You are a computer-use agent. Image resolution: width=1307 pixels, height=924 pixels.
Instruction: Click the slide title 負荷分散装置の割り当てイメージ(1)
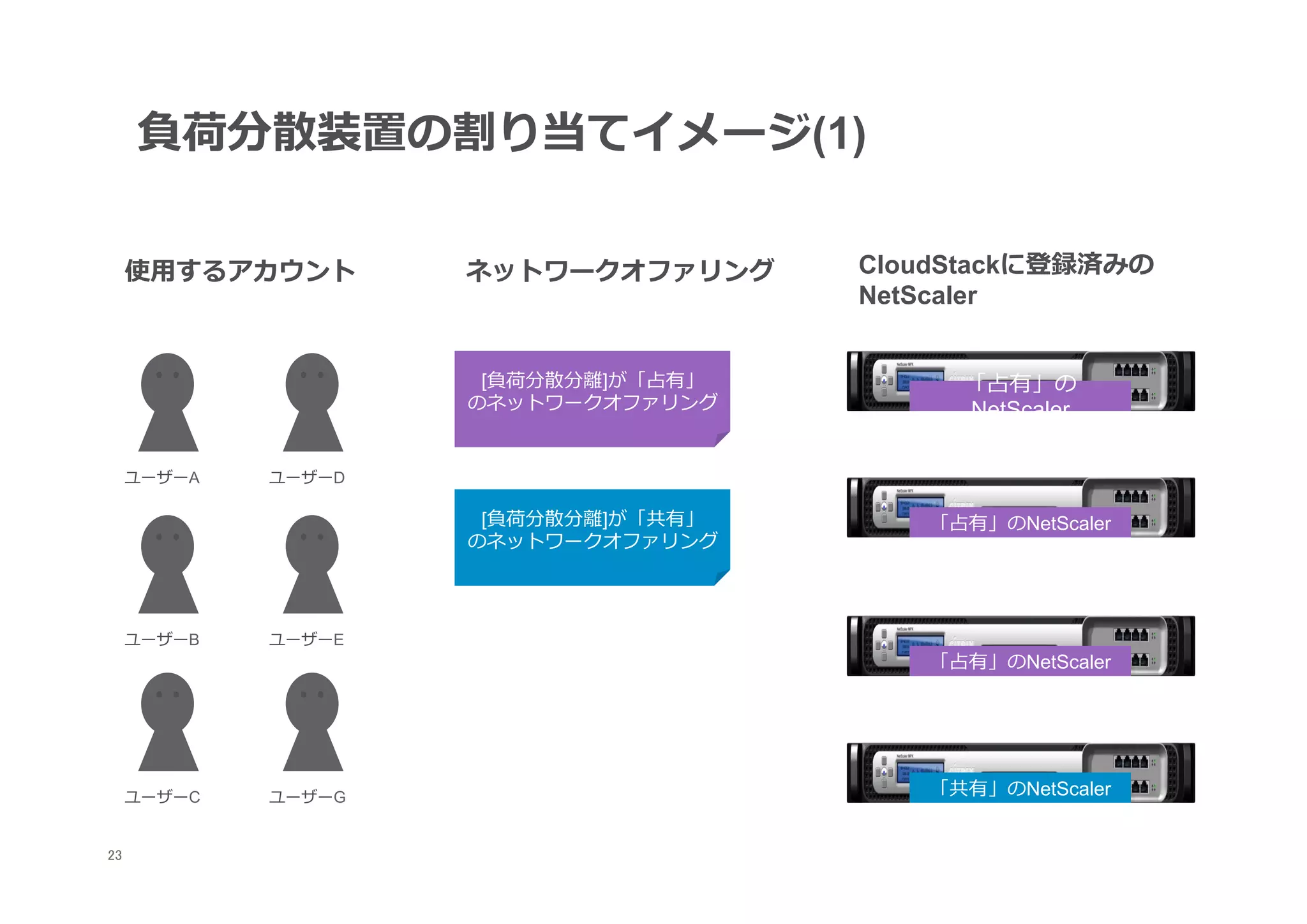click(501, 133)
